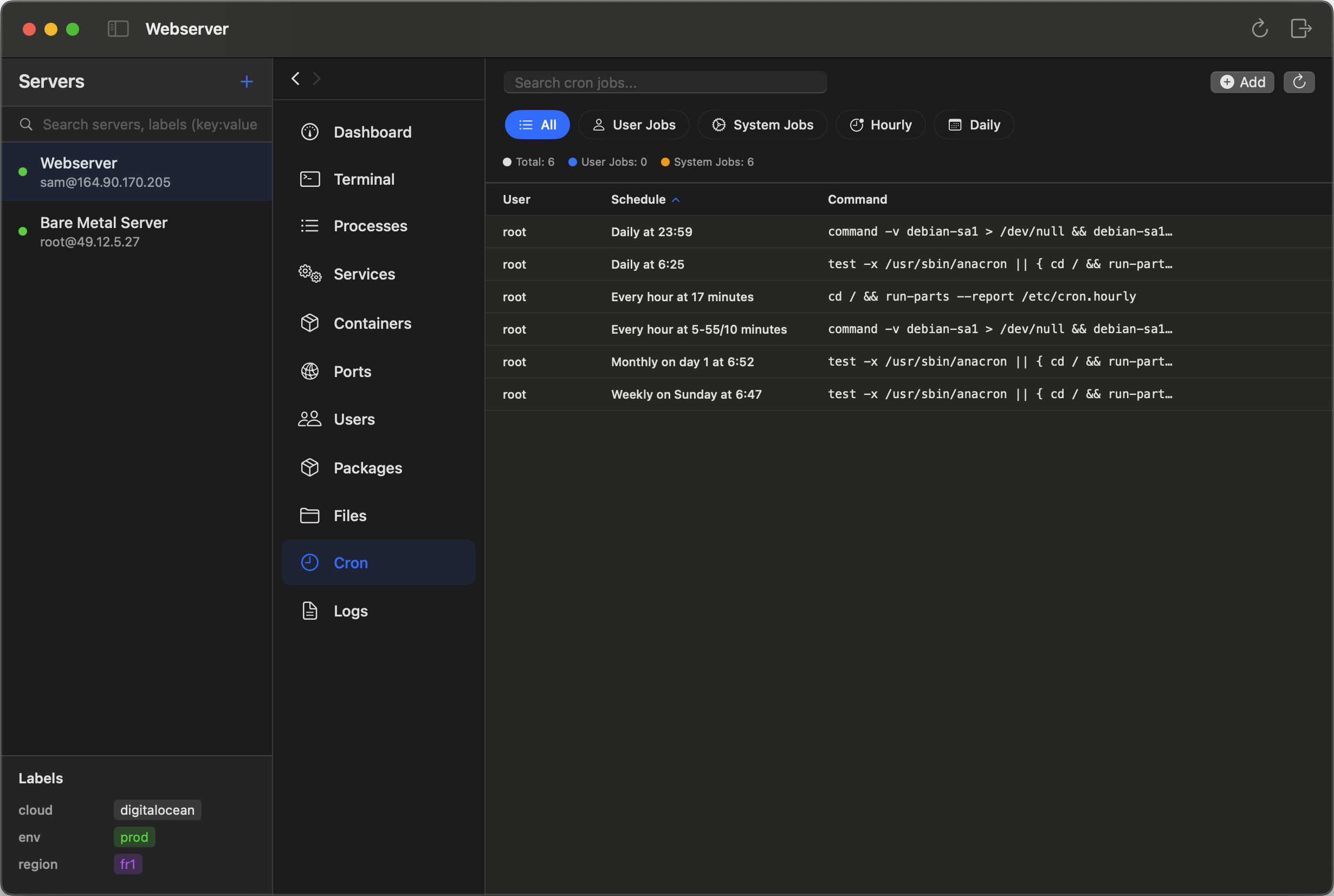The width and height of the screenshot is (1334, 896).
Task: Click the Dashboard gauge icon
Action: coord(310,132)
